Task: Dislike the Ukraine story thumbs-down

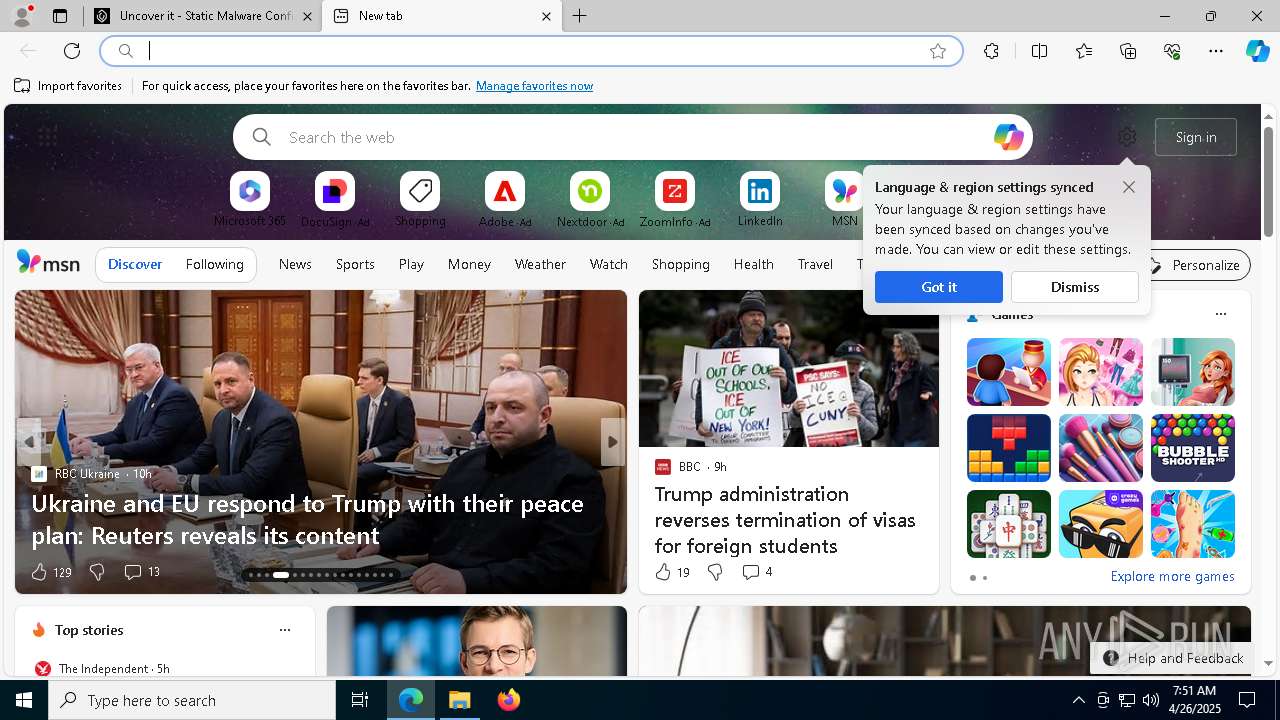Action: [x=97, y=572]
